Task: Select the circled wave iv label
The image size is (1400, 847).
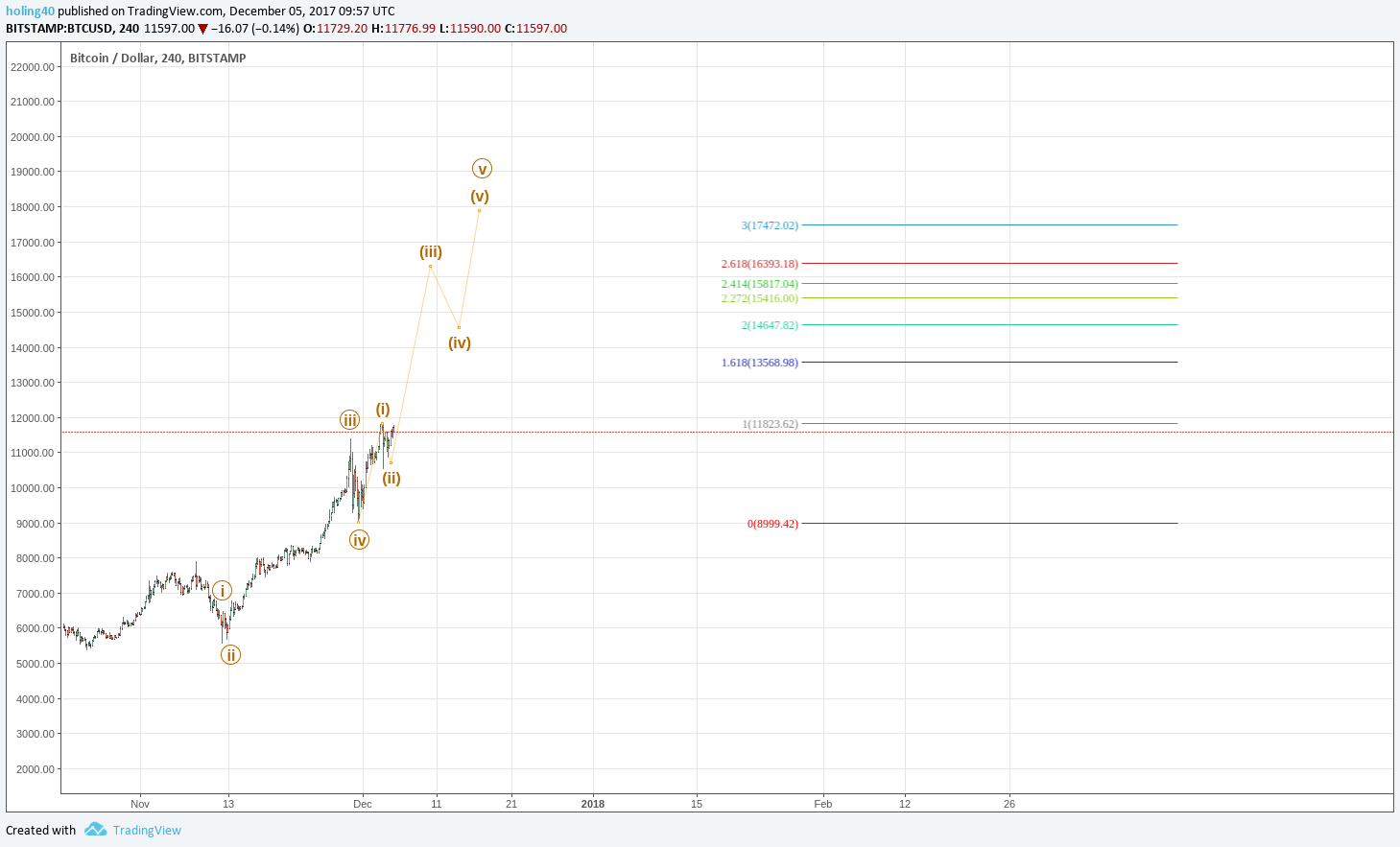Action: tap(359, 540)
